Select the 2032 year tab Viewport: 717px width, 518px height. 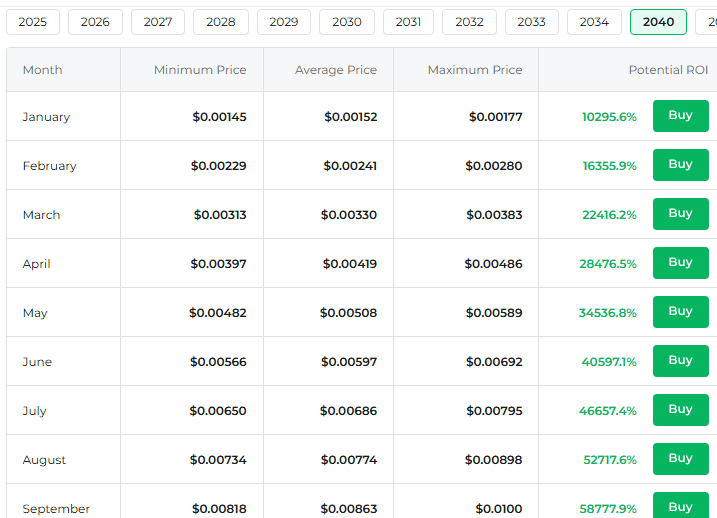tap(469, 22)
